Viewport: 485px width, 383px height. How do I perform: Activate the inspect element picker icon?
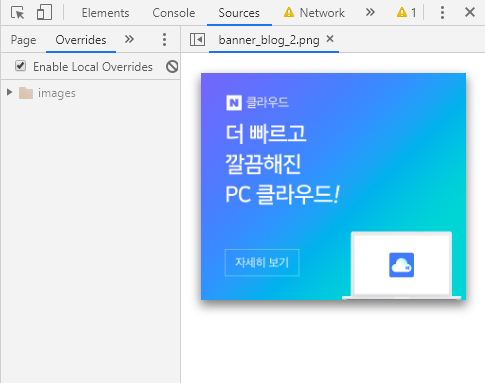(17, 13)
